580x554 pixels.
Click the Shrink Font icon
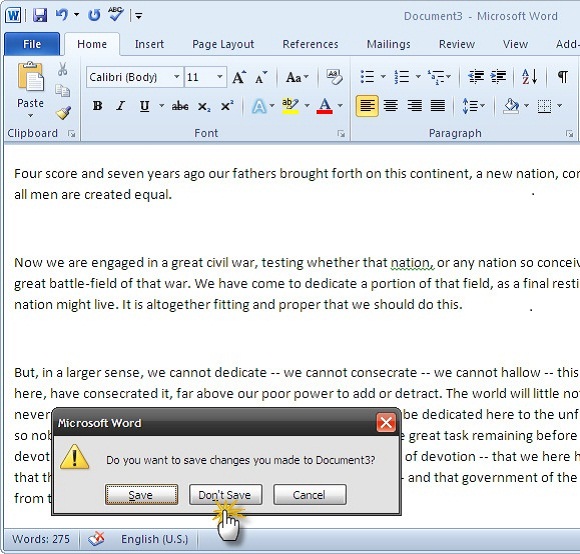(261, 77)
